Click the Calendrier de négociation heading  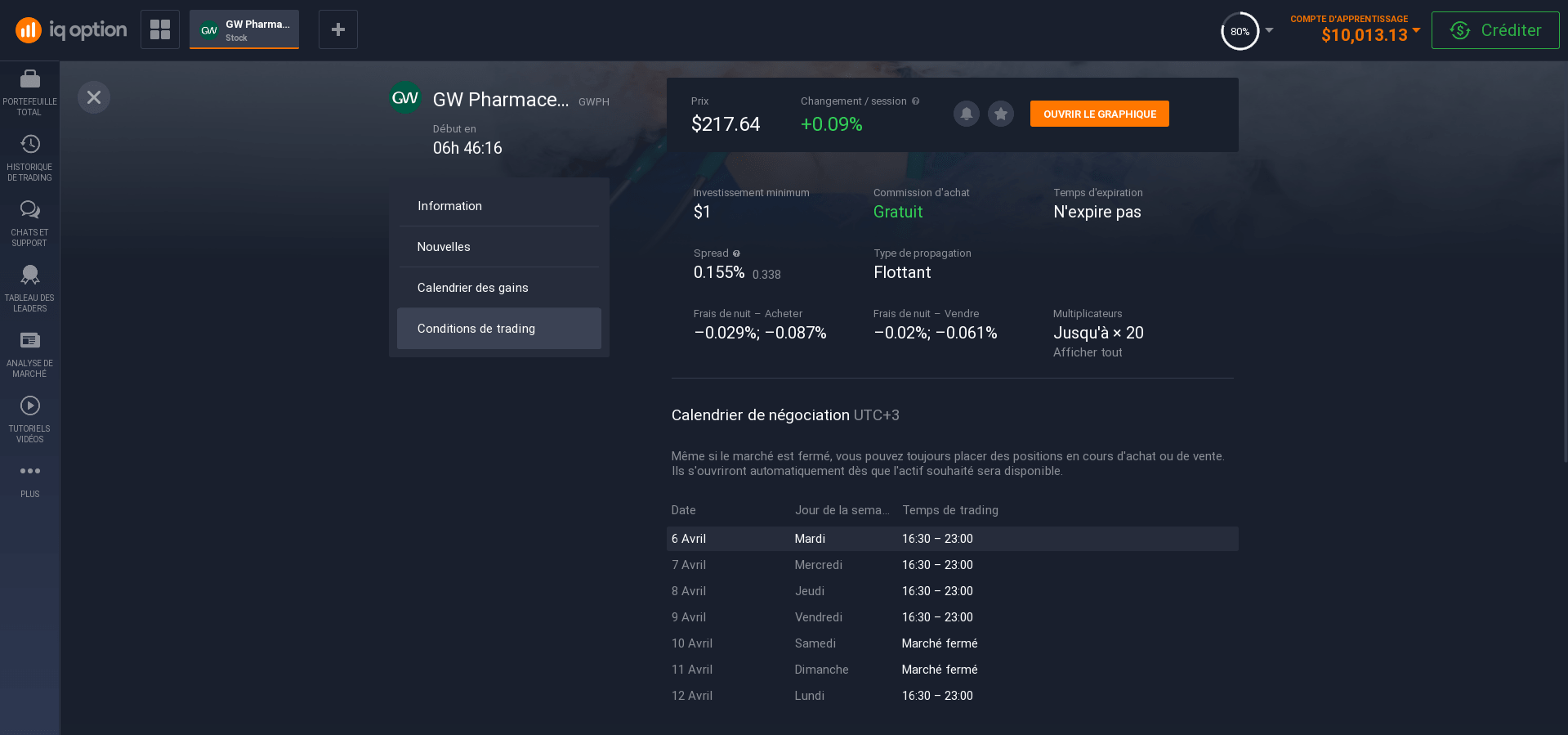pyautogui.click(x=761, y=415)
